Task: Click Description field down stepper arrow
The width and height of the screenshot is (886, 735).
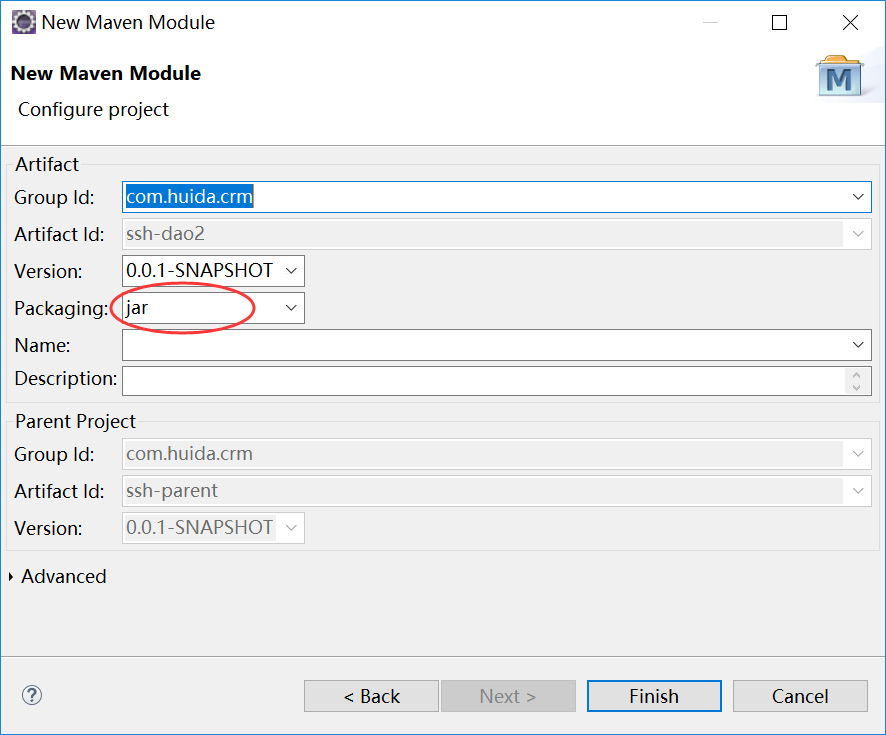Action: point(857,387)
